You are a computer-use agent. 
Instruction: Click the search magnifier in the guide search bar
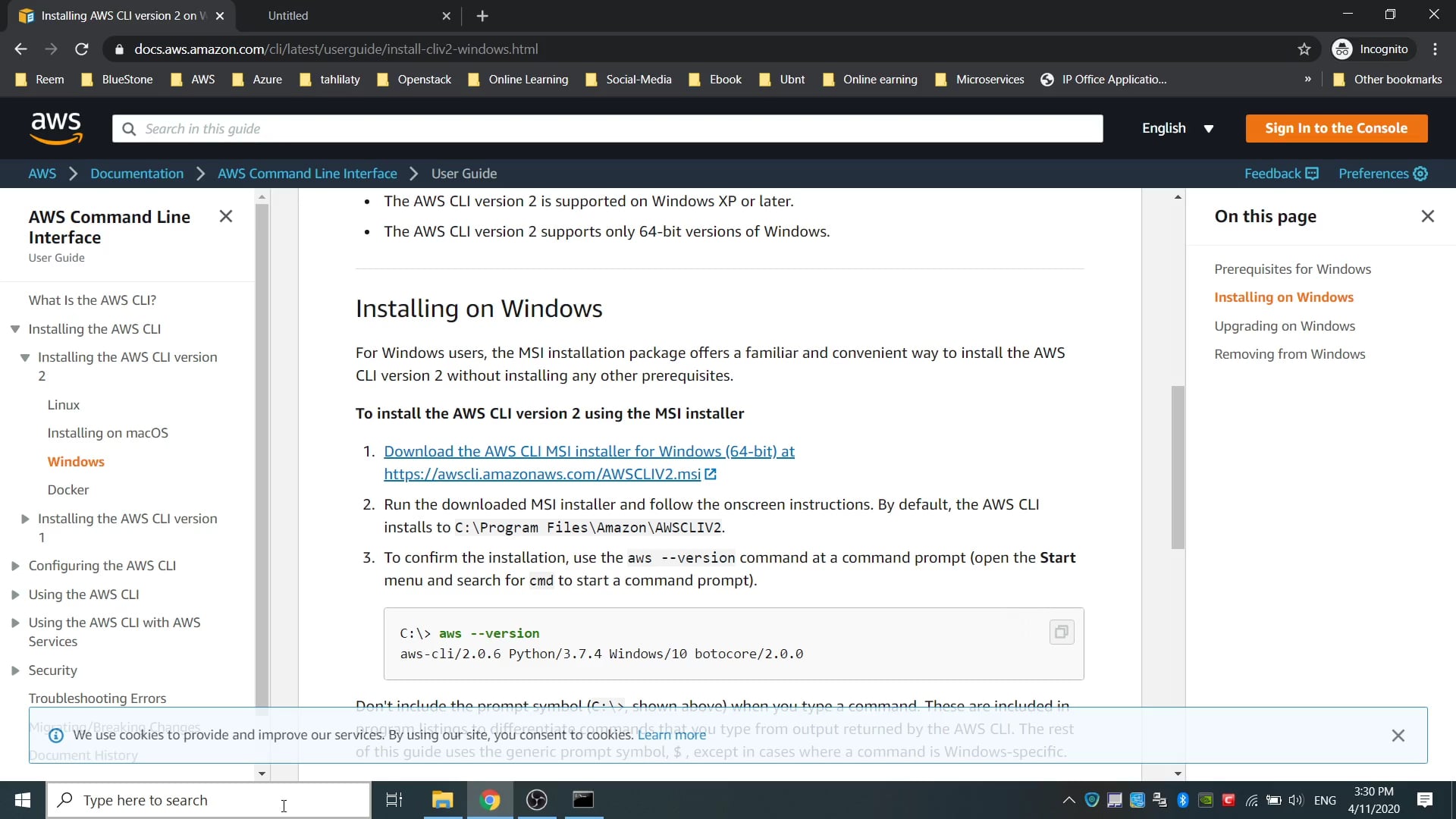[x=129, y=128]
